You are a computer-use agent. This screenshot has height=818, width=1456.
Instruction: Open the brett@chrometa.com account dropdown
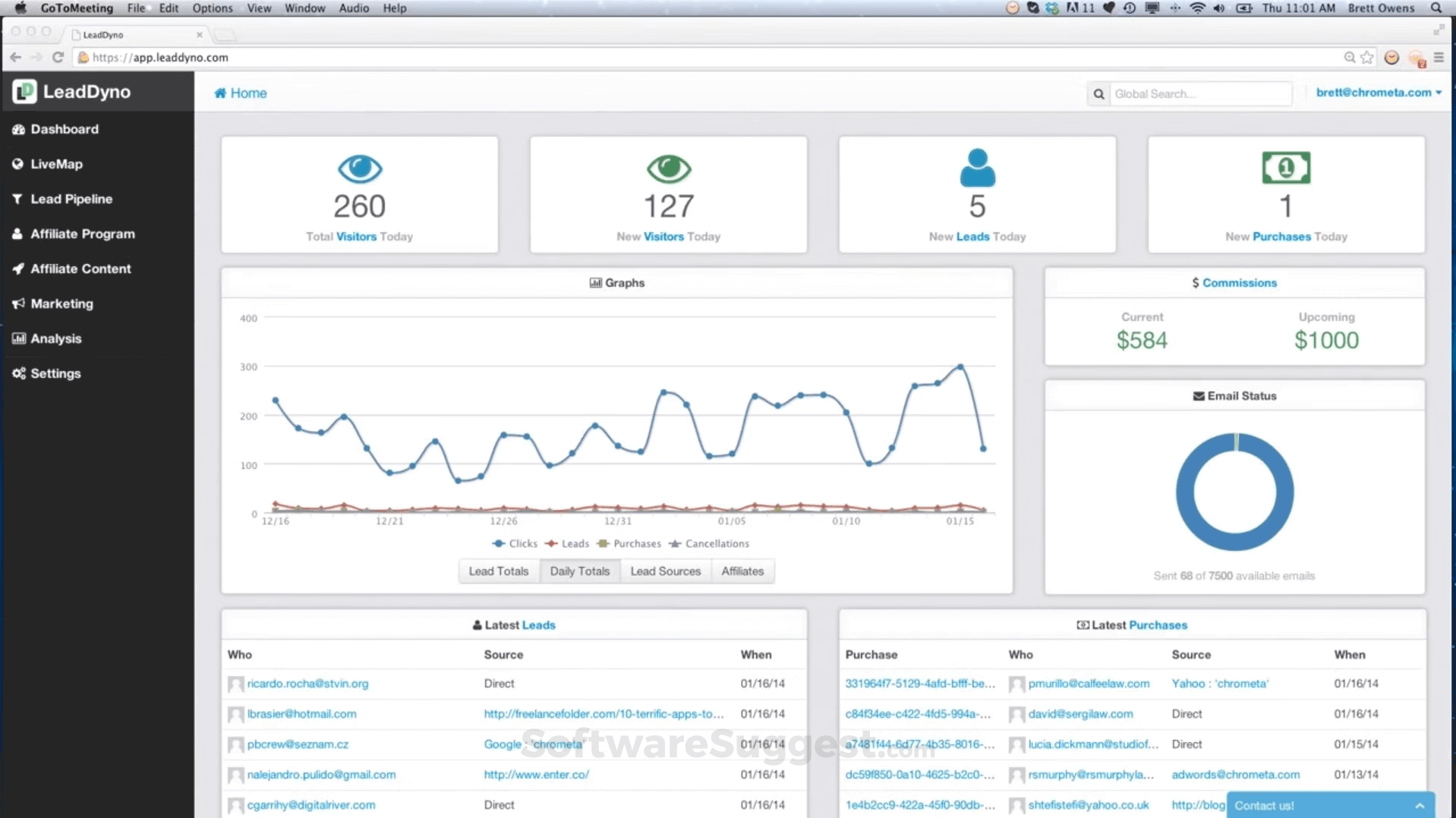(1377, 93)
